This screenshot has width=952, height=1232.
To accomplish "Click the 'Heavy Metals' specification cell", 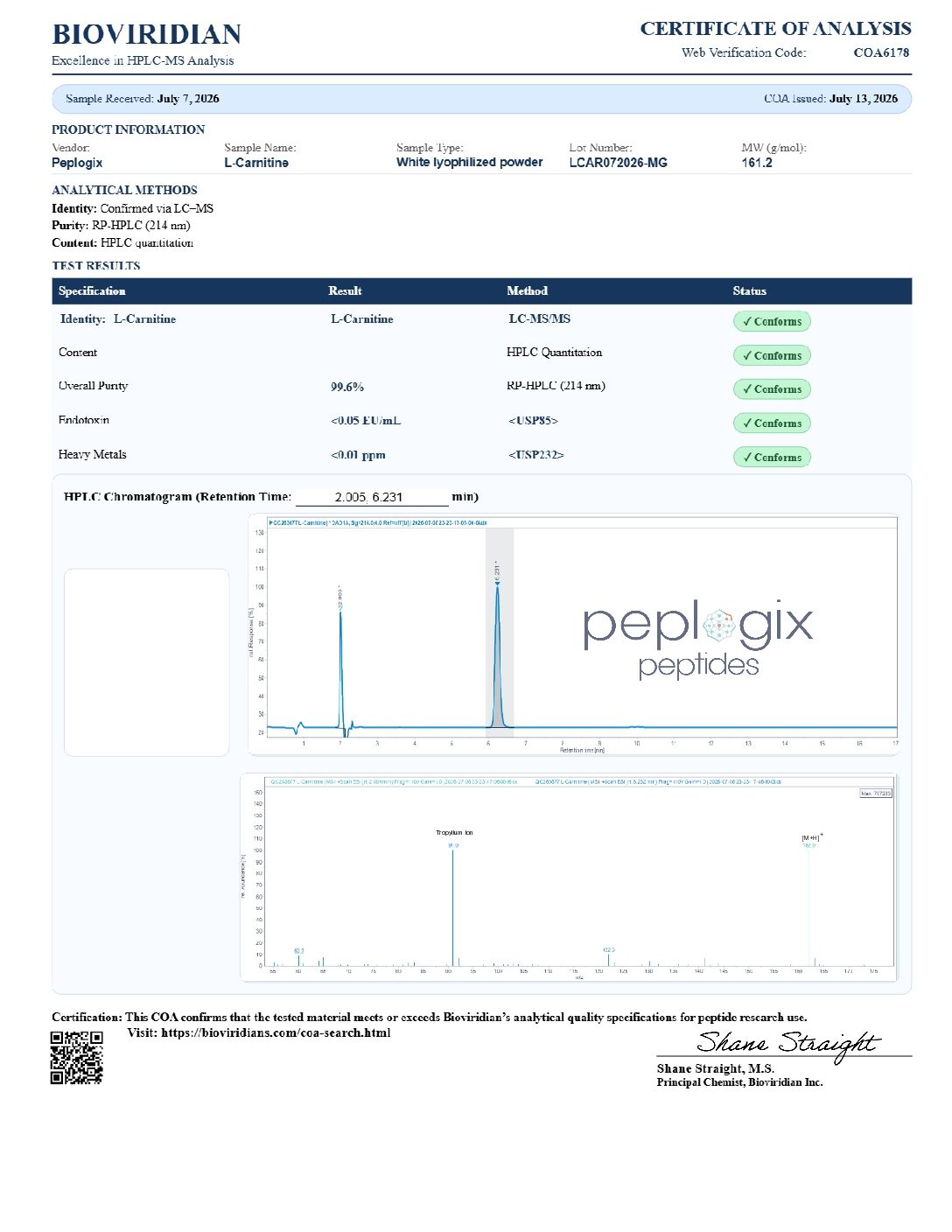I will pos(92,454).
